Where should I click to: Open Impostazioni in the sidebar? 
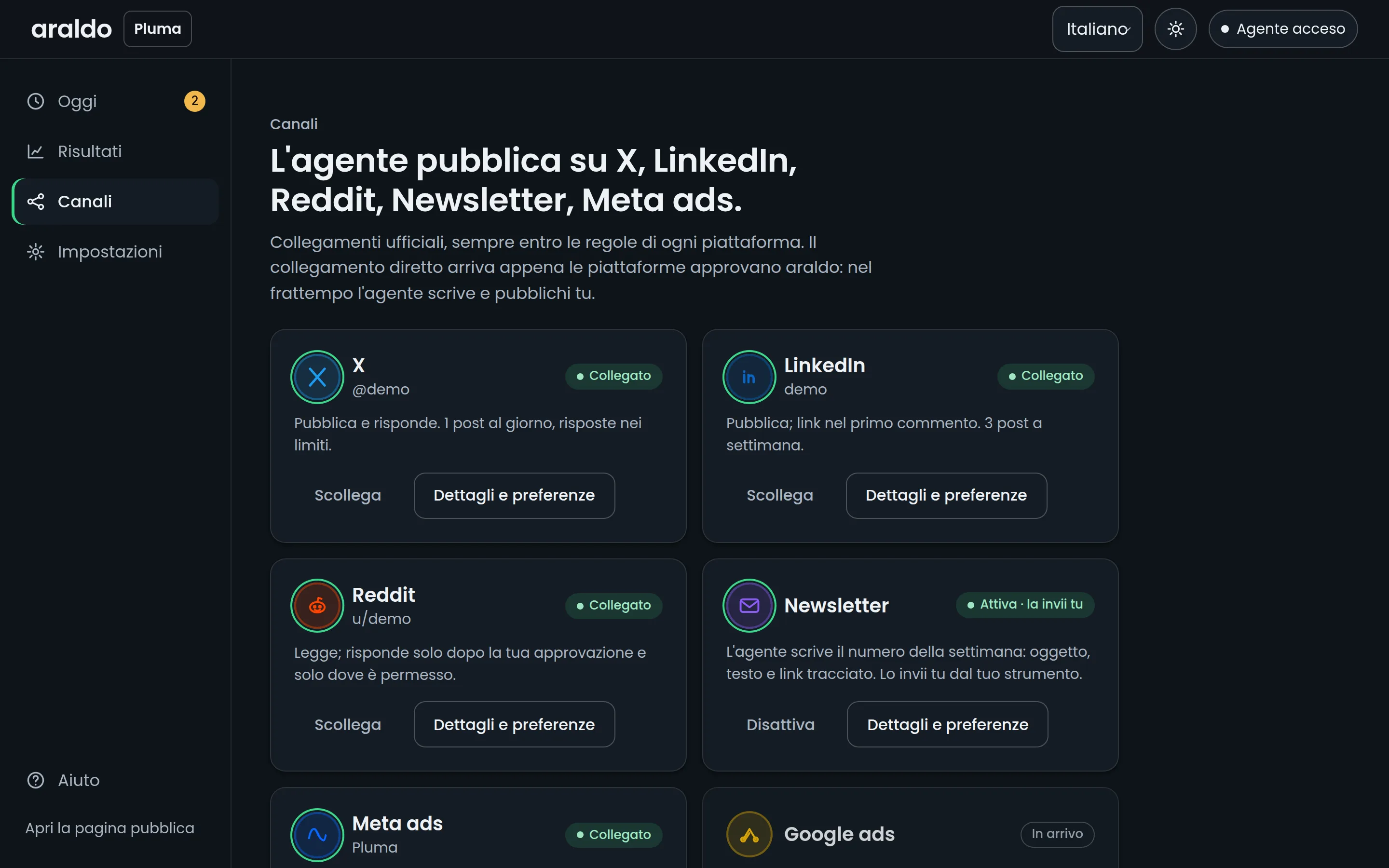point(115,251)
